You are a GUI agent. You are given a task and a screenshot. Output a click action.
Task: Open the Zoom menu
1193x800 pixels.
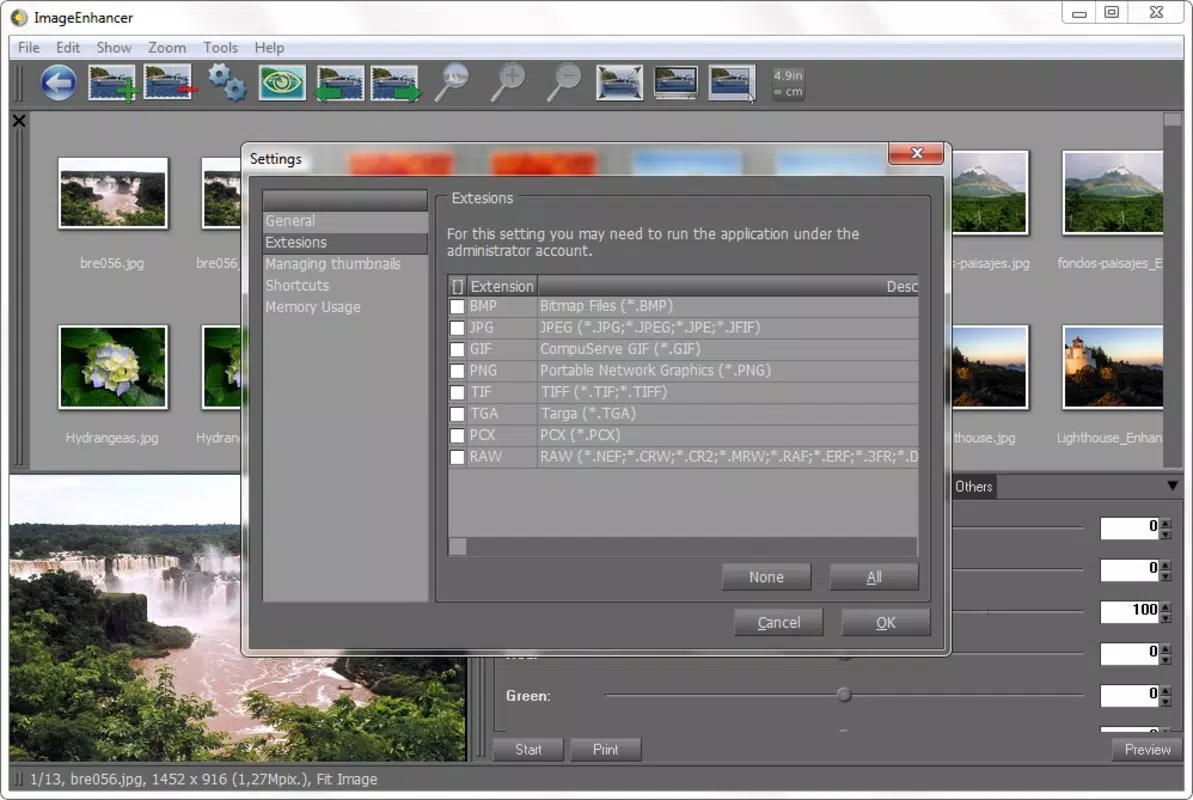[x=167, y=47]
